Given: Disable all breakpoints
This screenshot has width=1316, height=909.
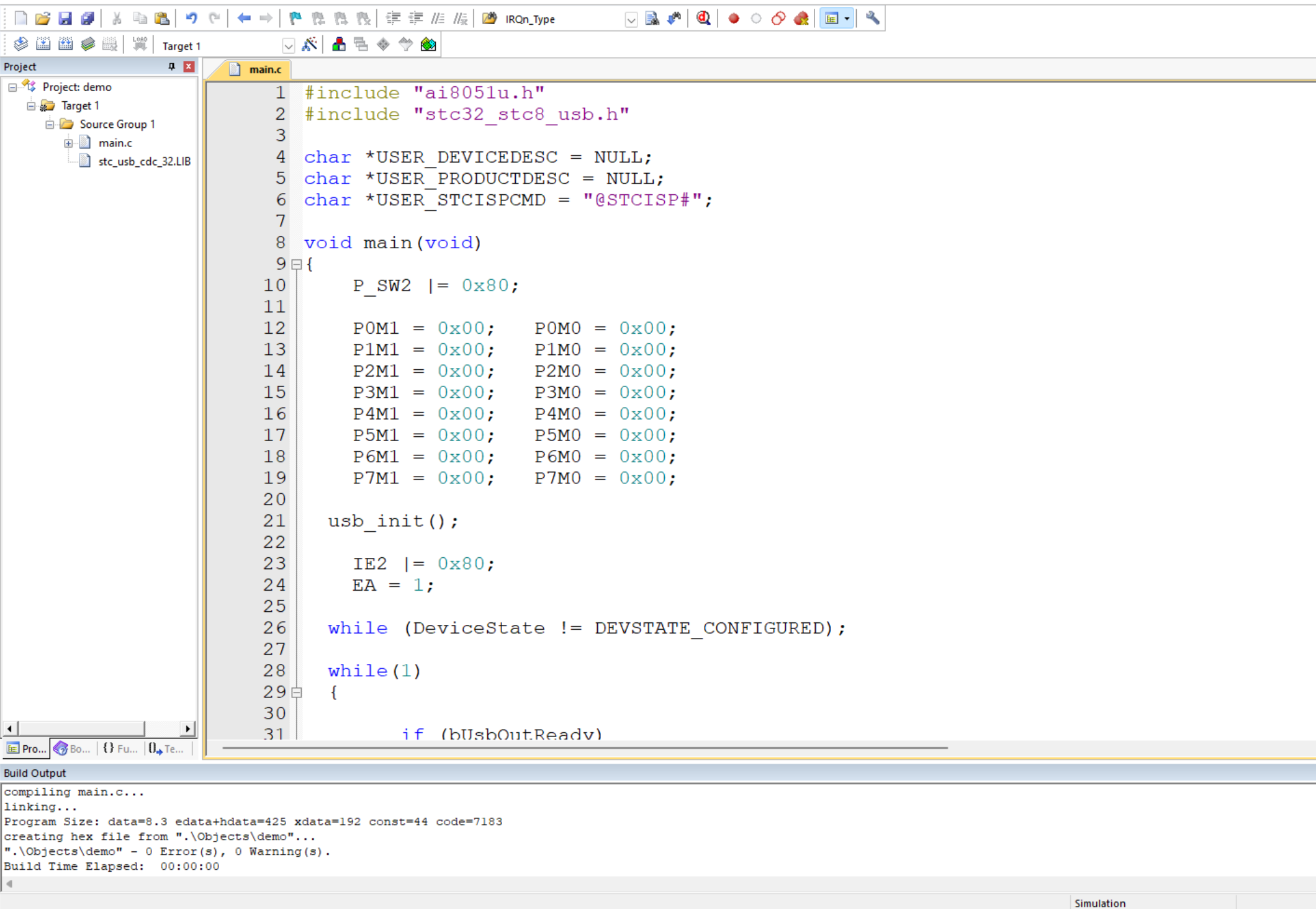Looking at the screenshot, I should [x=778, y=19].
